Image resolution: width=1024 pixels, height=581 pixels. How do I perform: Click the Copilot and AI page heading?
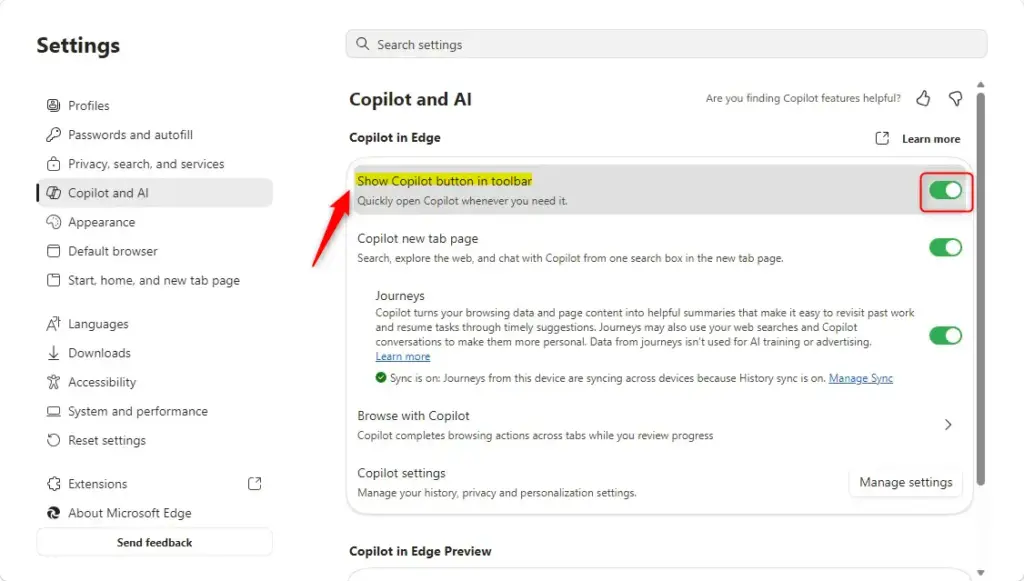click(410, 99)
